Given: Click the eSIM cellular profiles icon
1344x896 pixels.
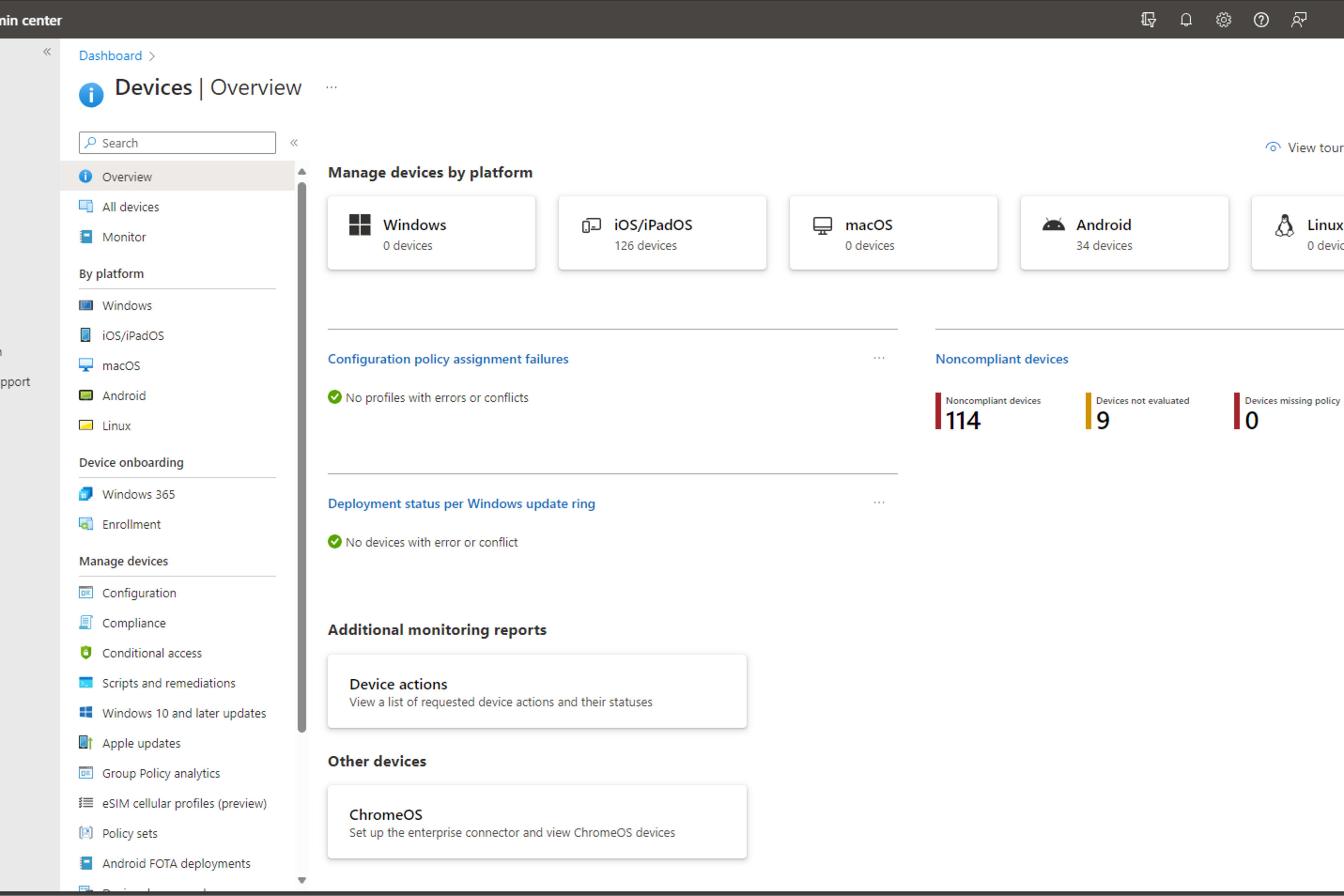Looking at the screenshot, I should tap(86, 803).
